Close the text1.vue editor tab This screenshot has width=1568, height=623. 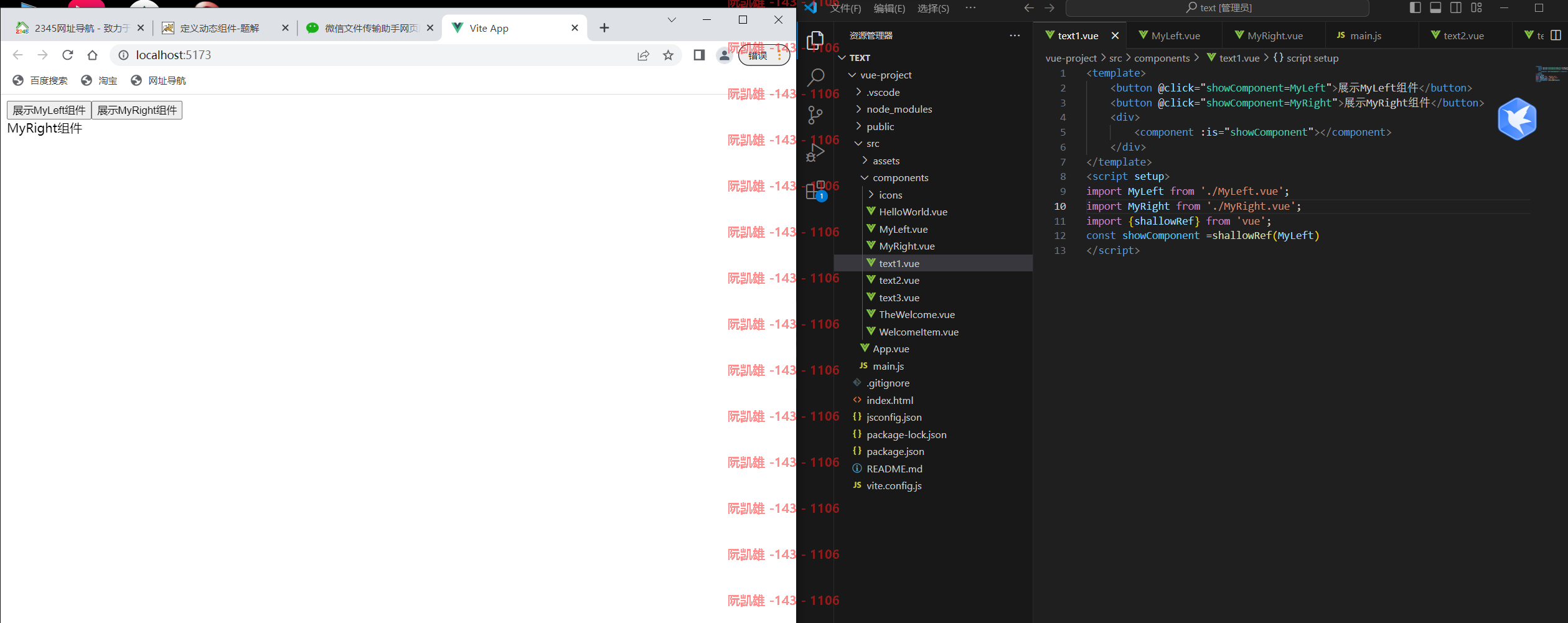[x=1115, y=35]
